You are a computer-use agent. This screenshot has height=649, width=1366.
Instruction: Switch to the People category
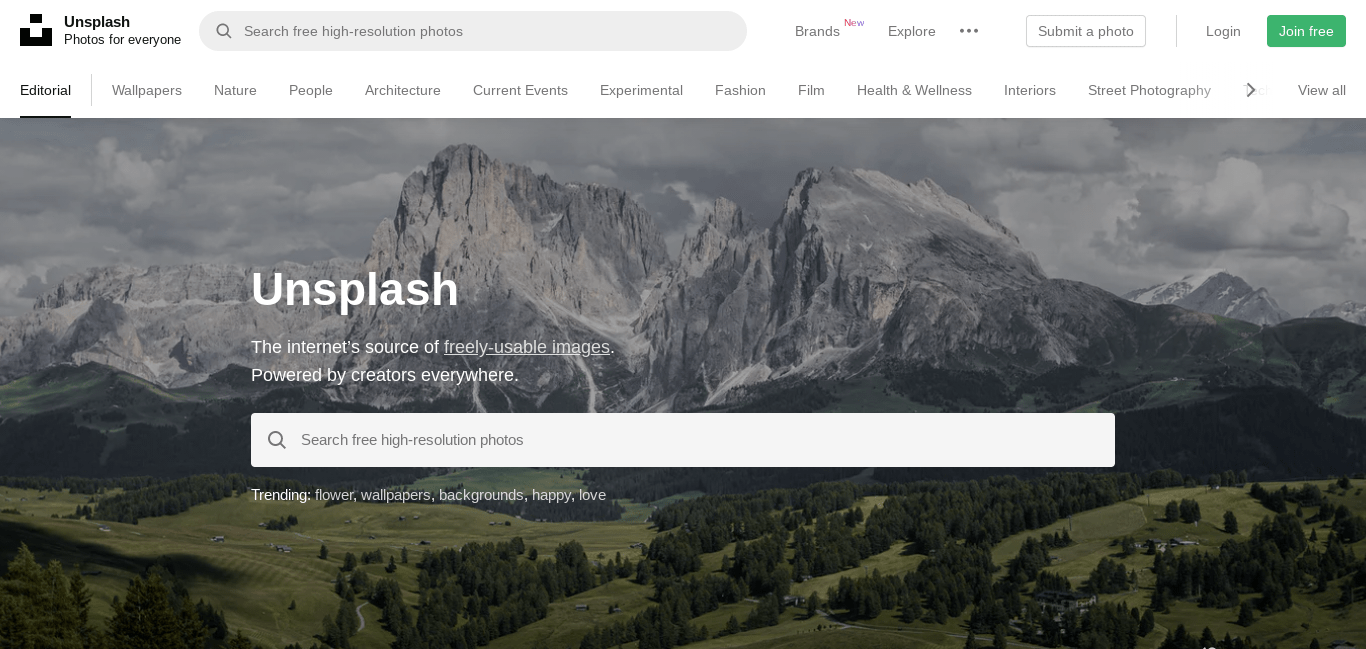point(311,90)
